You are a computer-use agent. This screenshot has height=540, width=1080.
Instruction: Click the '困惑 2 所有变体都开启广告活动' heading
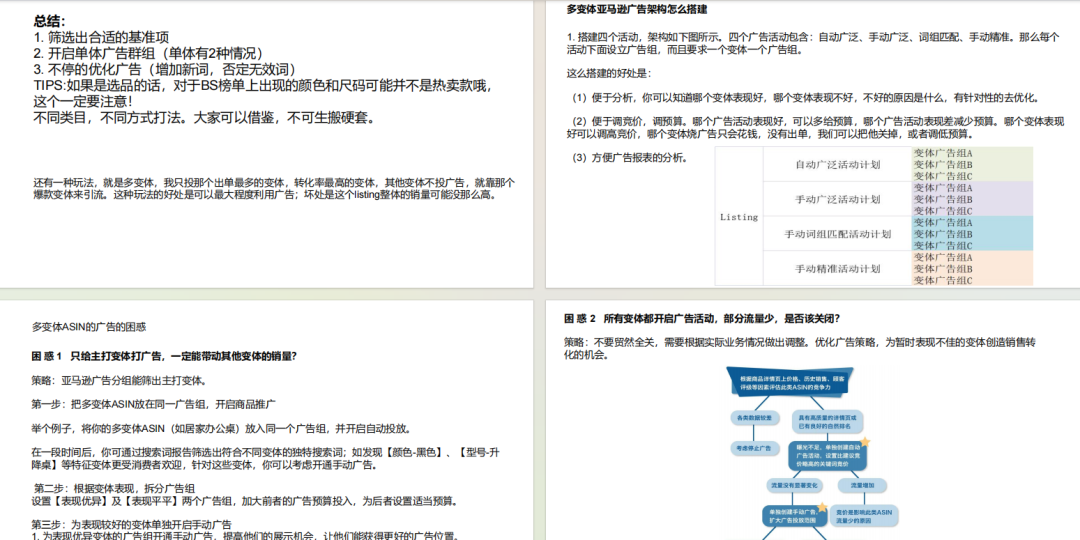click(x=703, y=318)
